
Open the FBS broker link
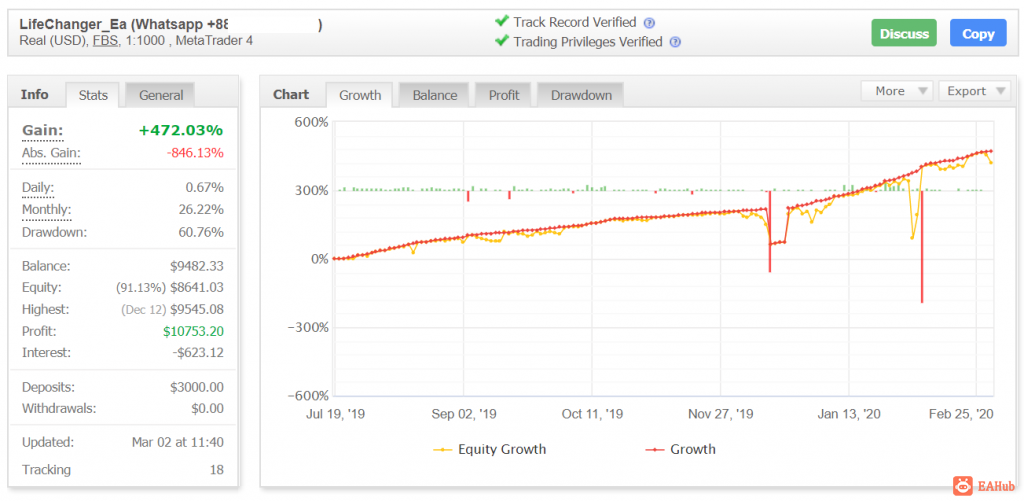pyautogui.click(x=106, y=40)
